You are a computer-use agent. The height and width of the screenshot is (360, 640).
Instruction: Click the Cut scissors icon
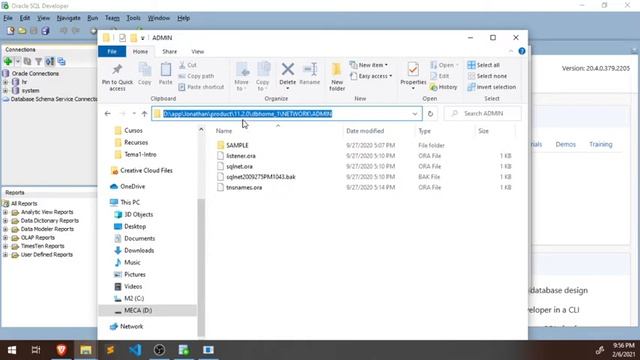[x=182, y=65]
